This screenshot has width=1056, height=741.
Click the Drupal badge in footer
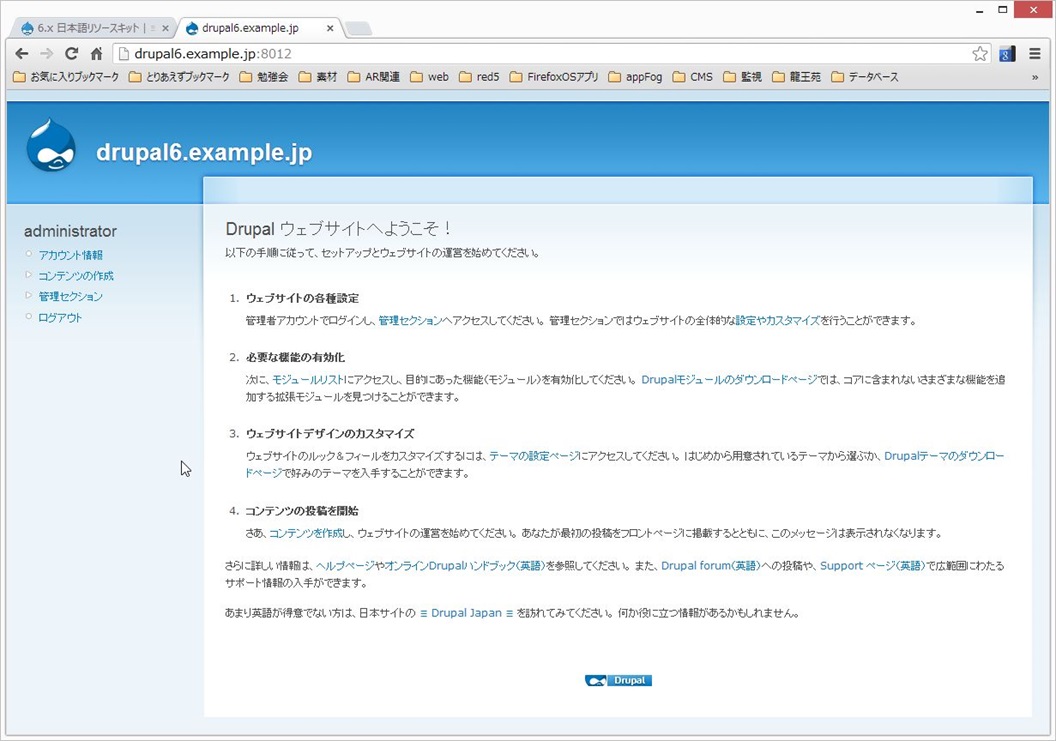click(618, 680)
